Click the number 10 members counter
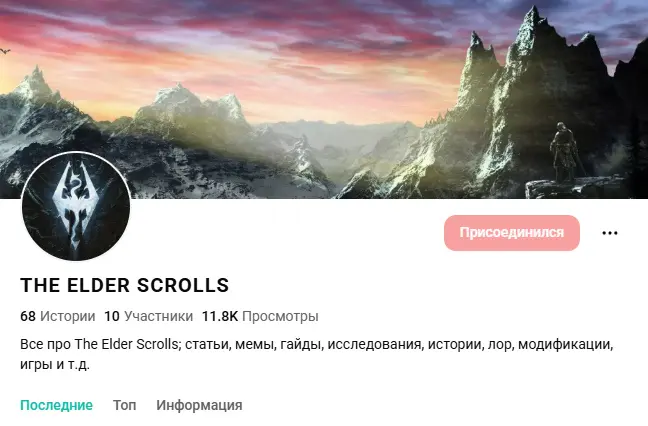 [112, 317]
